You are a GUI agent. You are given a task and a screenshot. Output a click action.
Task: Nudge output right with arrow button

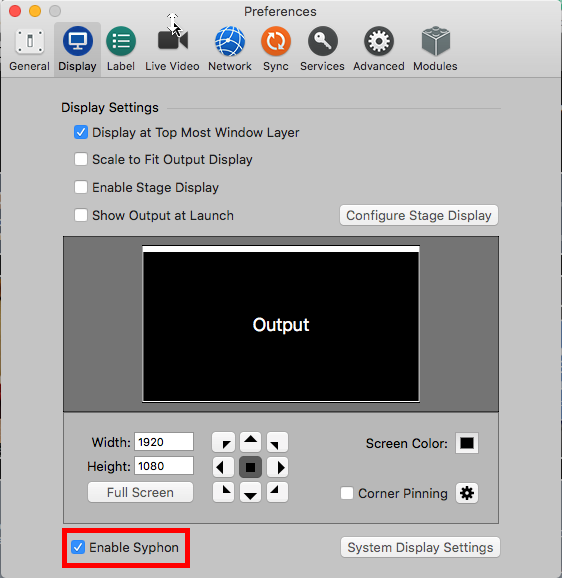point(277,467)
